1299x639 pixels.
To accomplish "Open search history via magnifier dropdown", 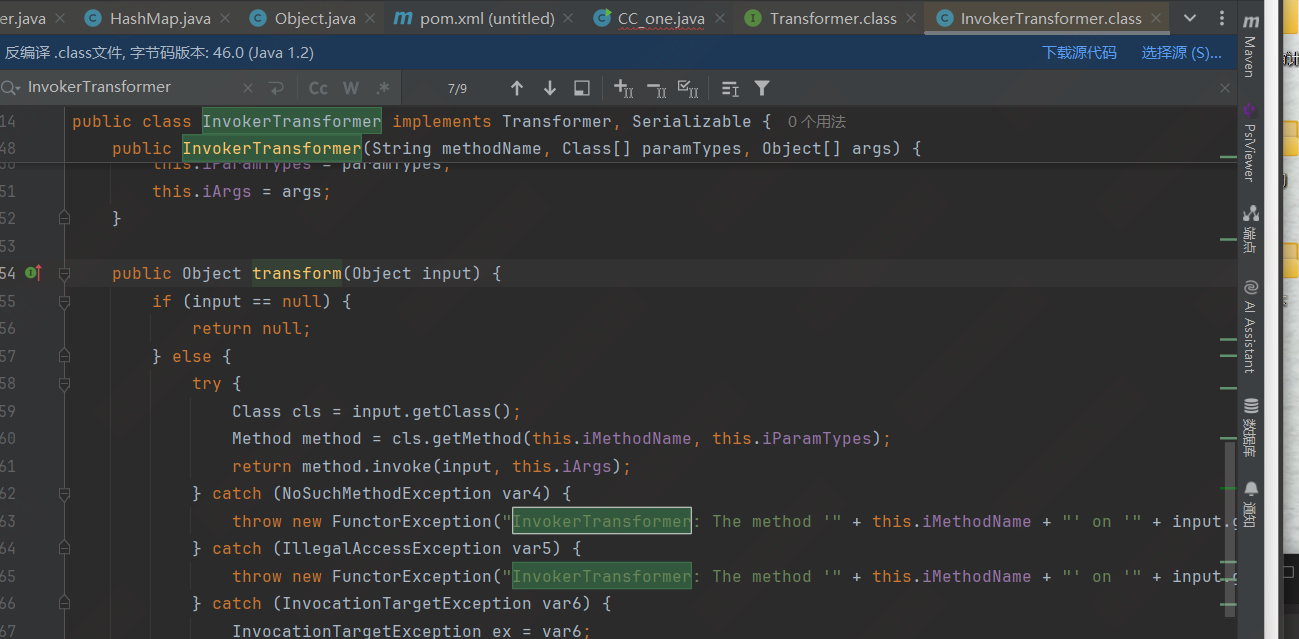I will tap(11, 88).
